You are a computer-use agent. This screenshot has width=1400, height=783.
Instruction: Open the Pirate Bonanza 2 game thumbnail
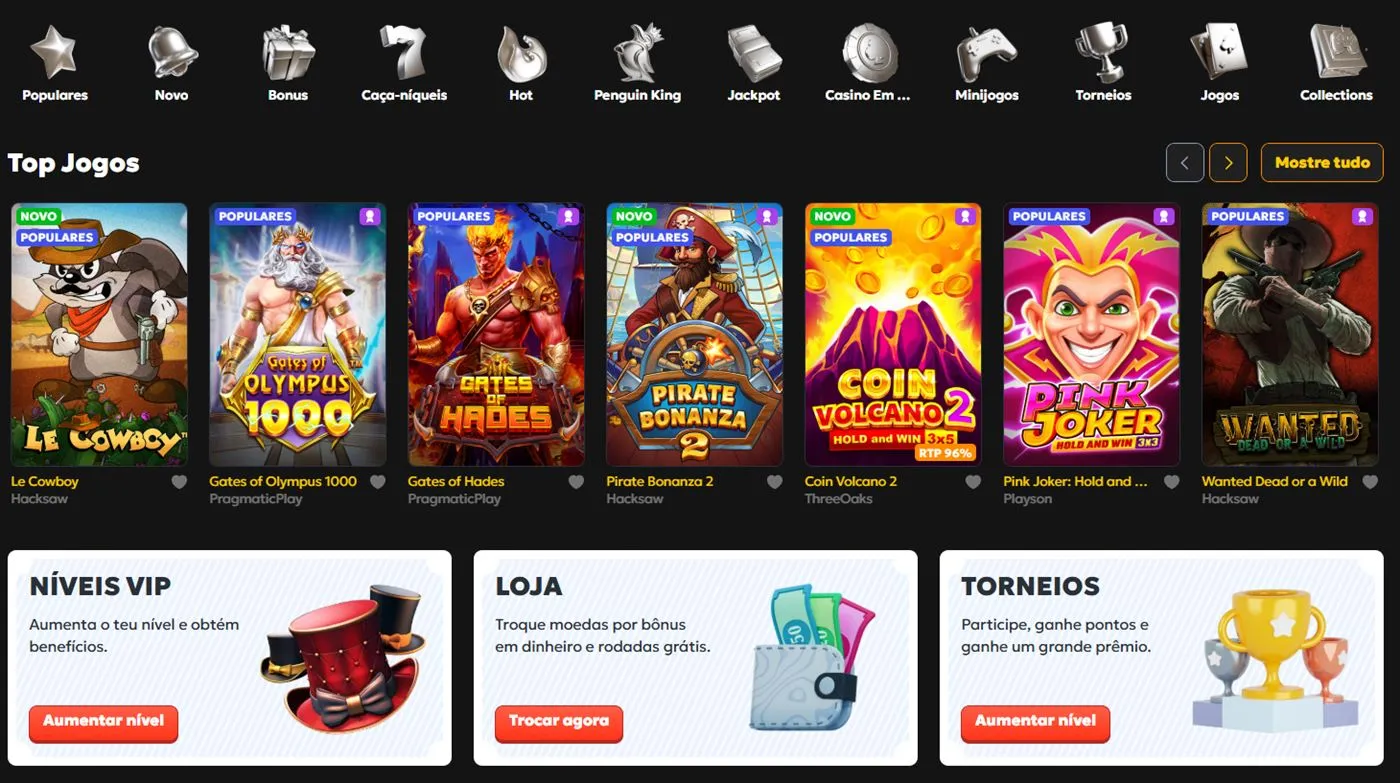694,335
